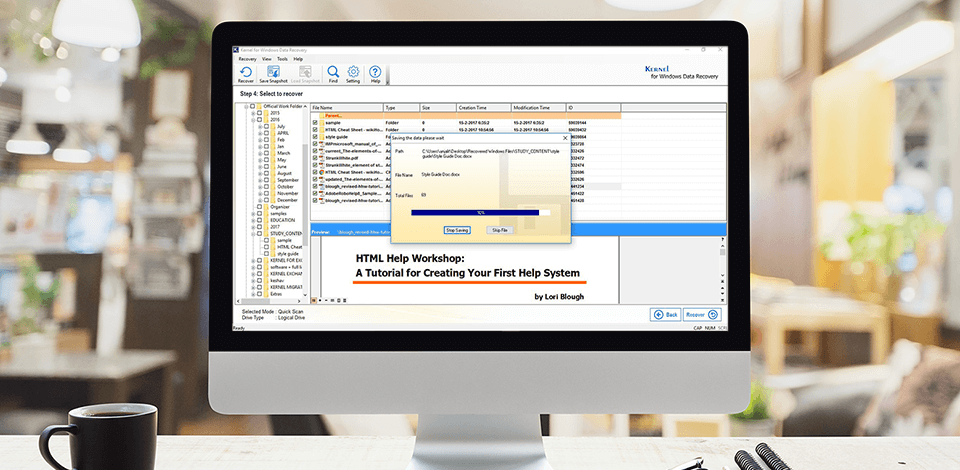This screenshot has width=960, height=470.
Task: Check the Official Work Folder checkbox
Action: (x=252, y=106)
